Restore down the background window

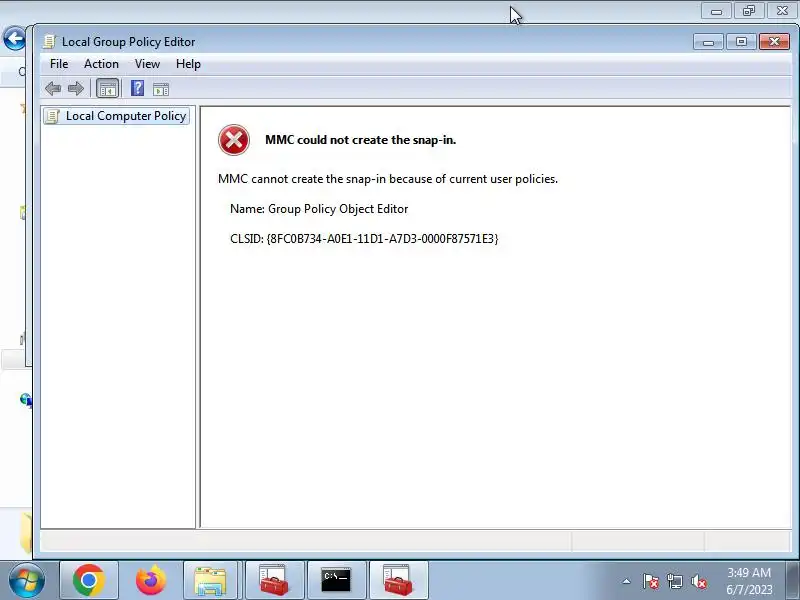click(749, 11)
